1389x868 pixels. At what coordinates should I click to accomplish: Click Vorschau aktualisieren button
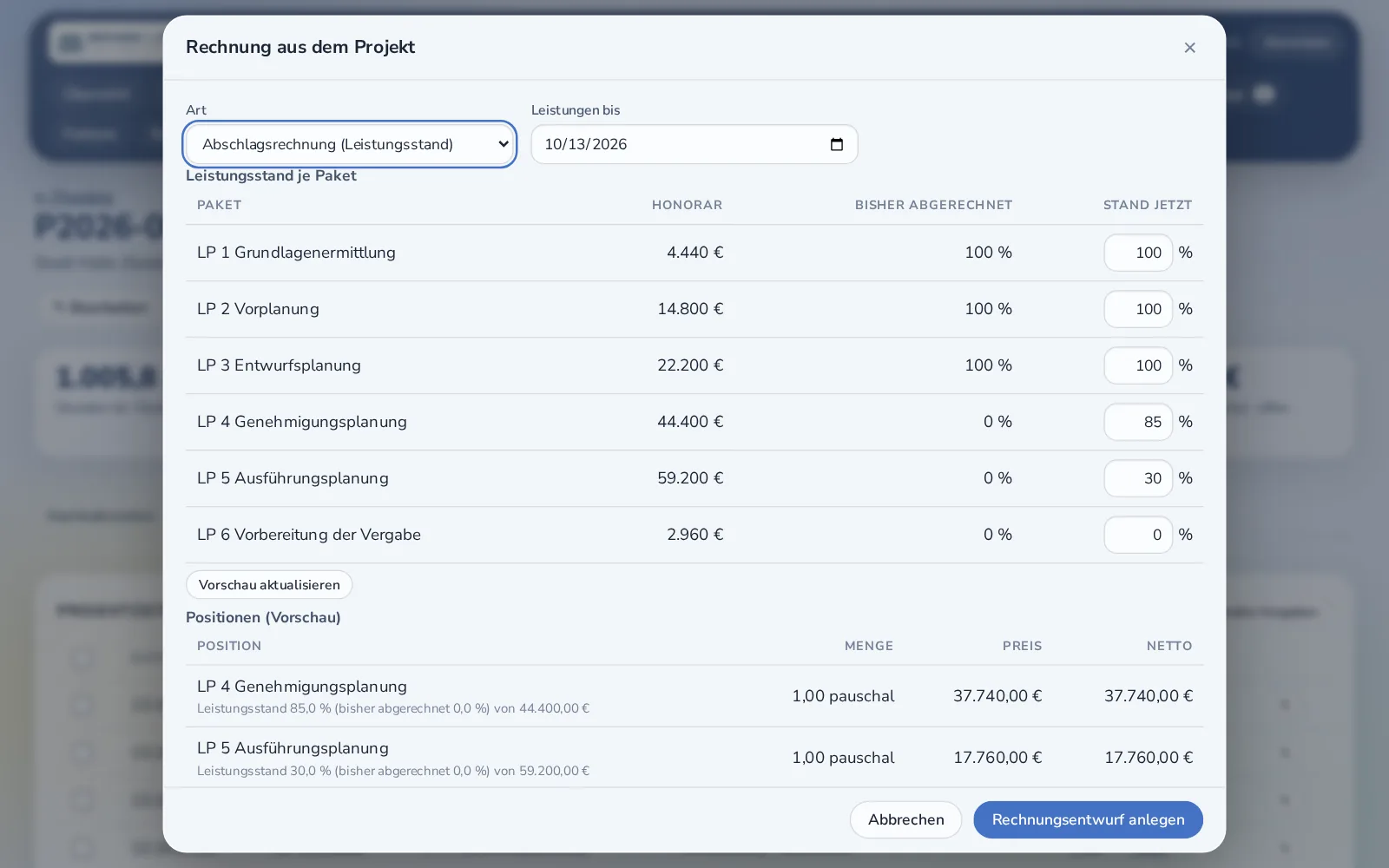(x=269, y=585)
